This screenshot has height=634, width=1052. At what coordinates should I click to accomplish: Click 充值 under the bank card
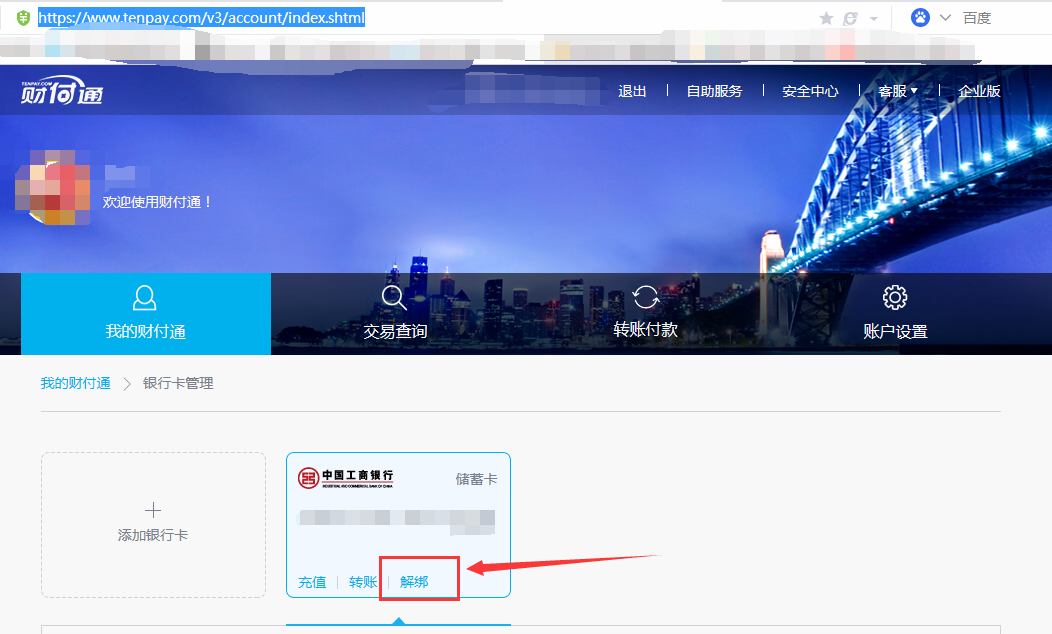pyautogui.click(x=312, y=582)
